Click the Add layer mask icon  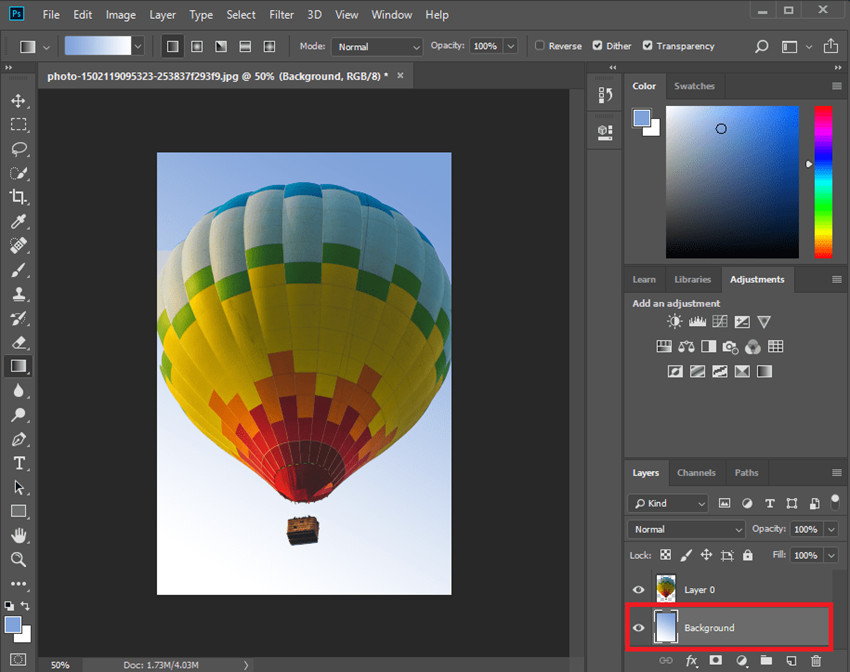(716, 661)
